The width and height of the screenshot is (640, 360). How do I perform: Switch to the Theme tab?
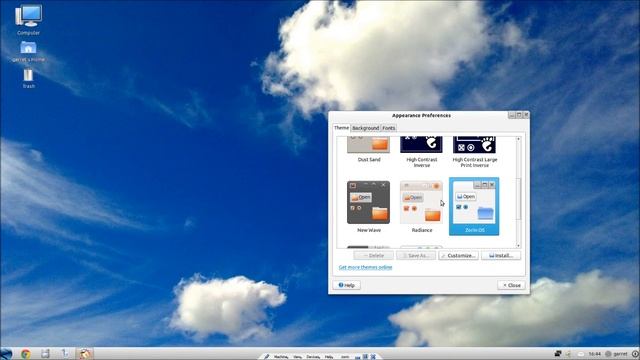(x=341, y=128)
